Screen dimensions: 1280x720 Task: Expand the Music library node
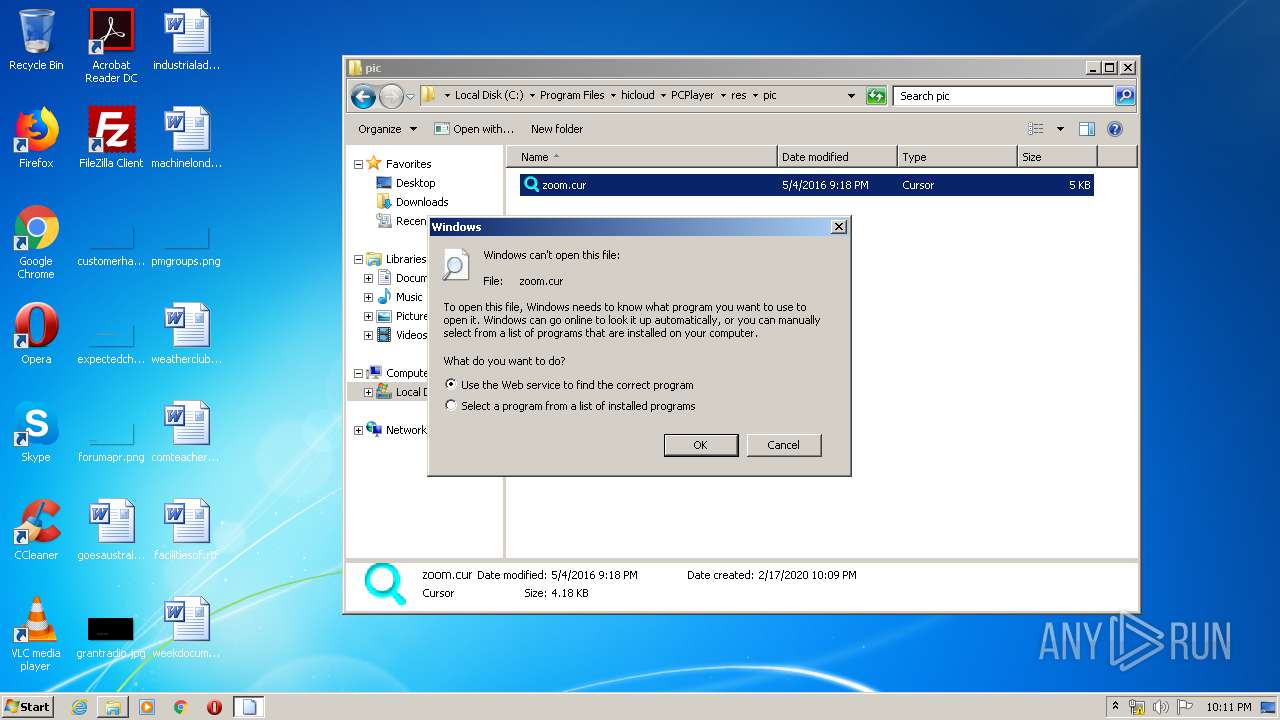tap(368, 297)
